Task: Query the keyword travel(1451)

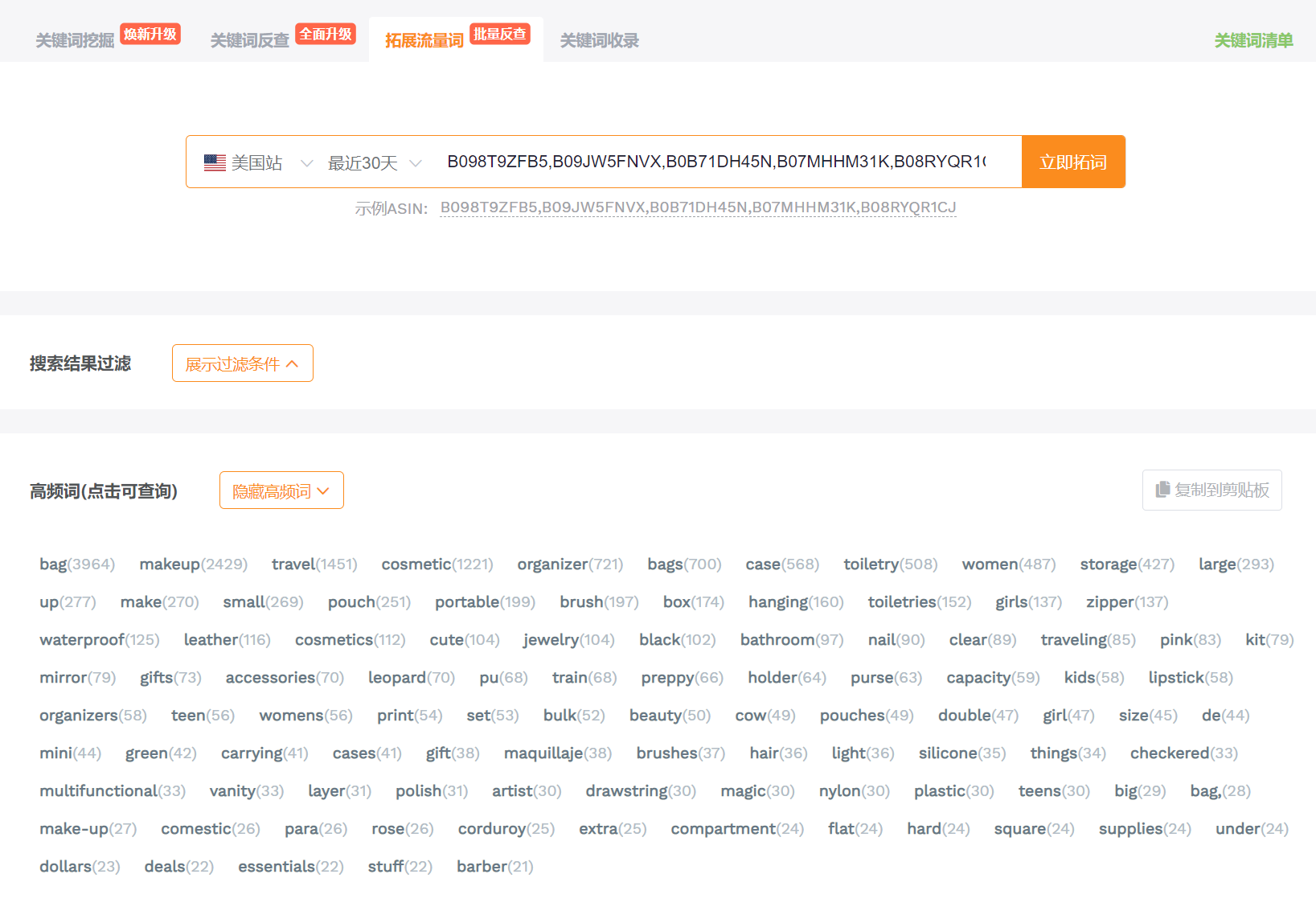Action: [314, 564]
